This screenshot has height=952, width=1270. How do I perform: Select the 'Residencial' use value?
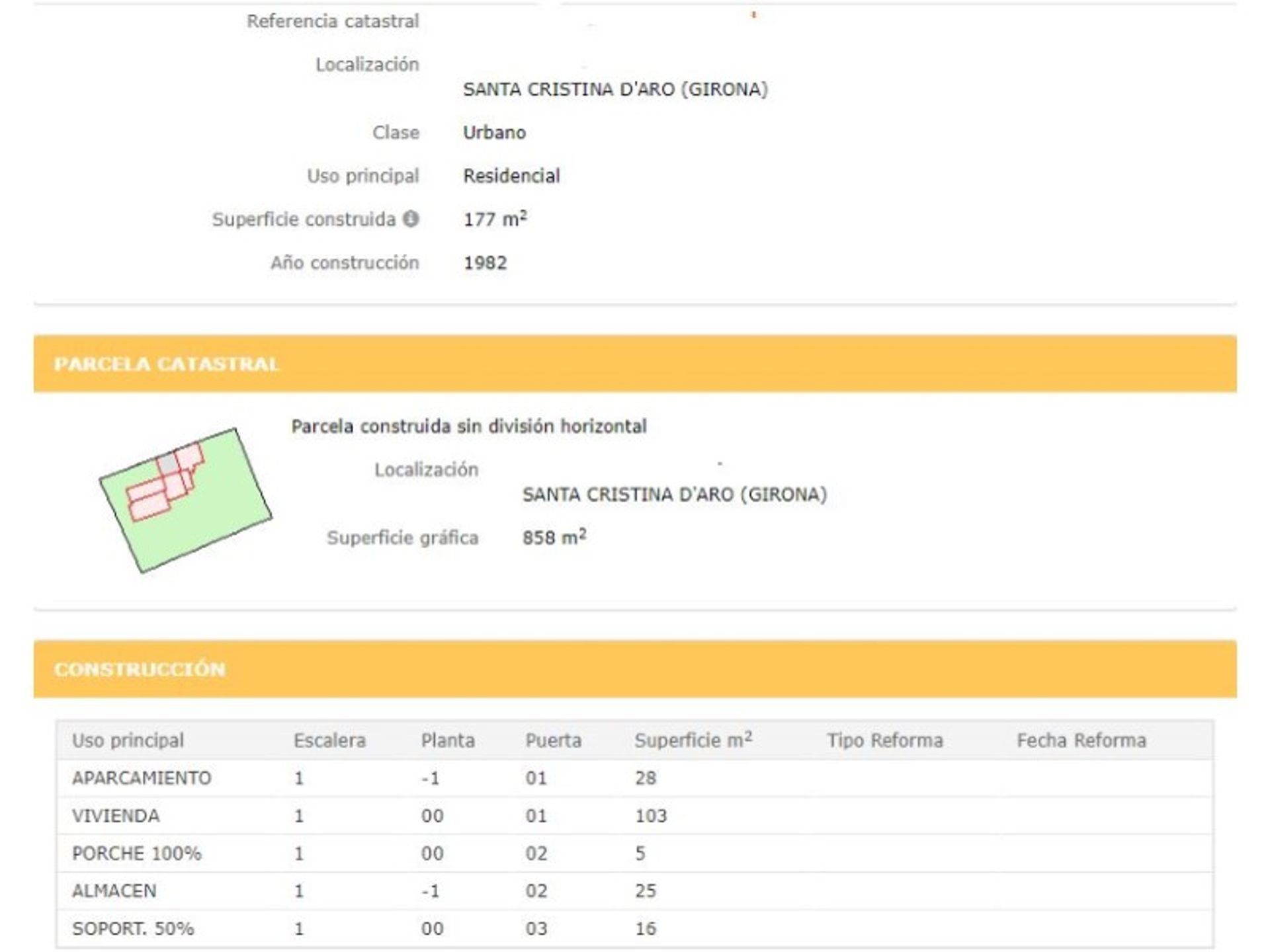(x=511, y=176)
